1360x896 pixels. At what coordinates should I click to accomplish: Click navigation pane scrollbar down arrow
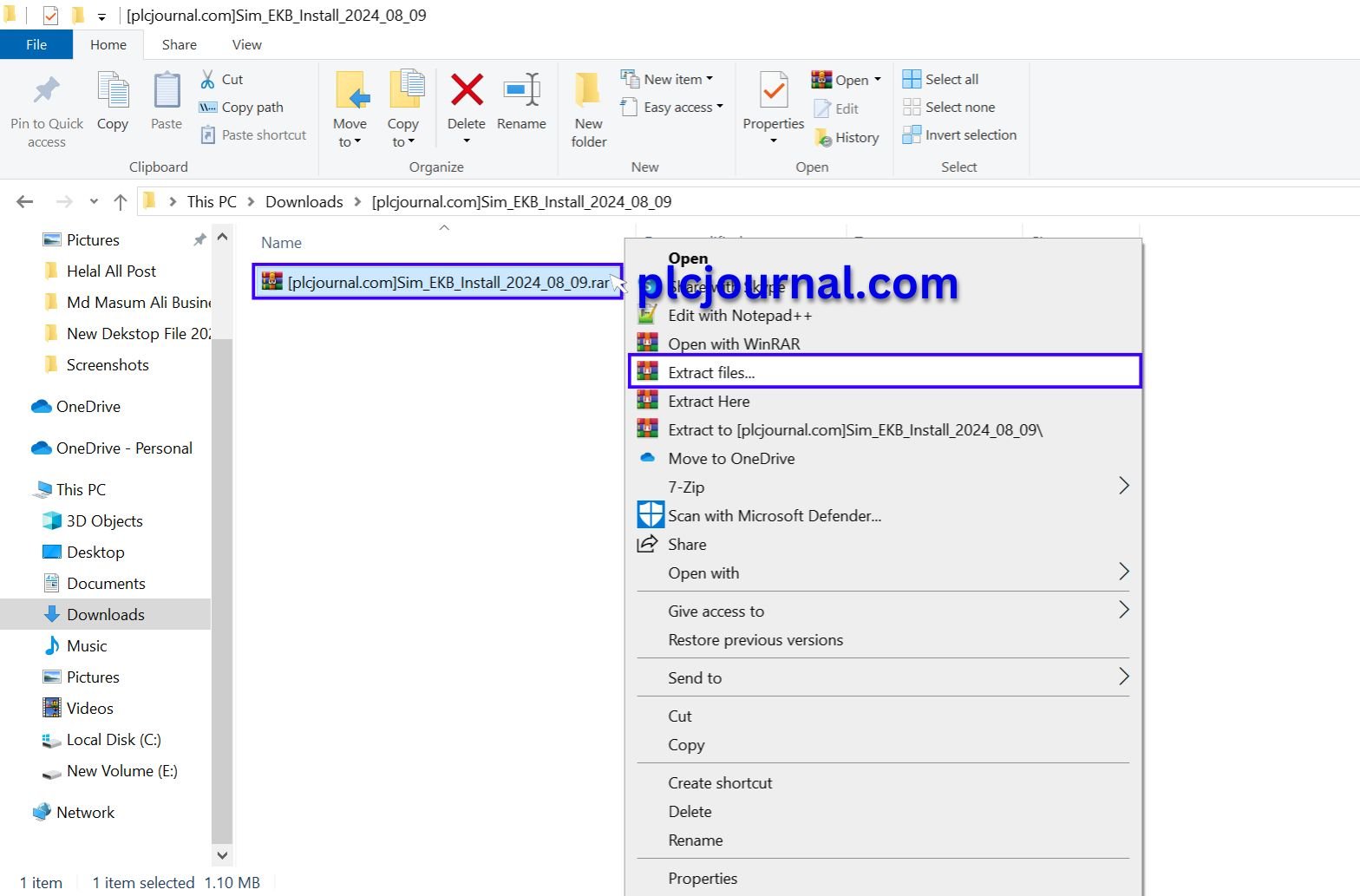click(222, 855)
